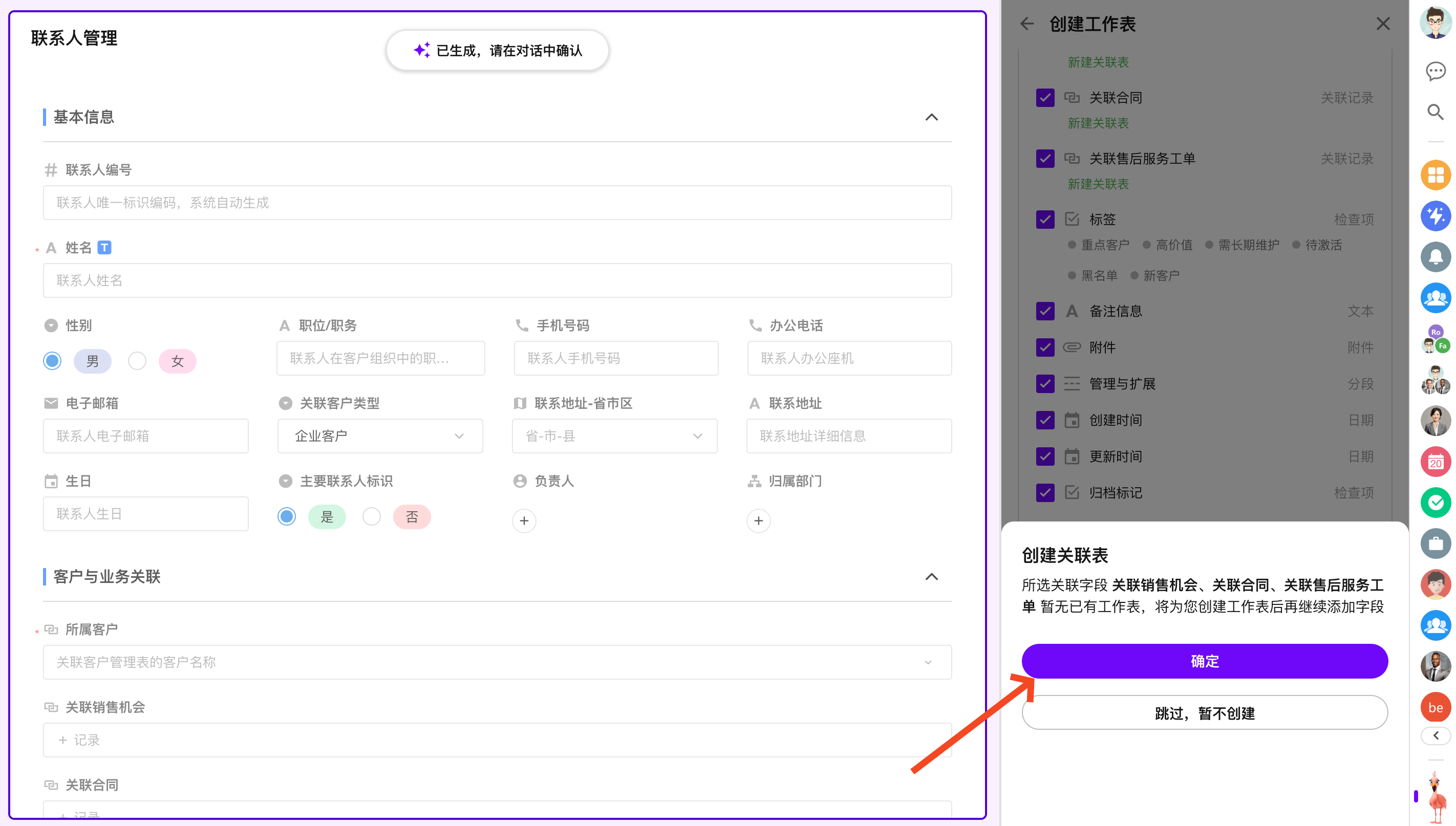Open the 关联客户类型 dropdown
This screenshot has height=826, width=1456.
tap(379, 436)
